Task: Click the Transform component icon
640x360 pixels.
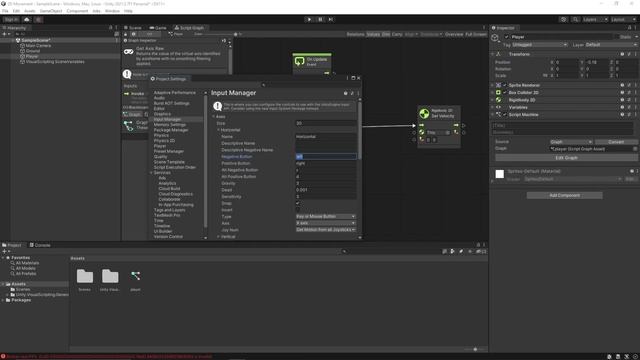Action: 498,54
